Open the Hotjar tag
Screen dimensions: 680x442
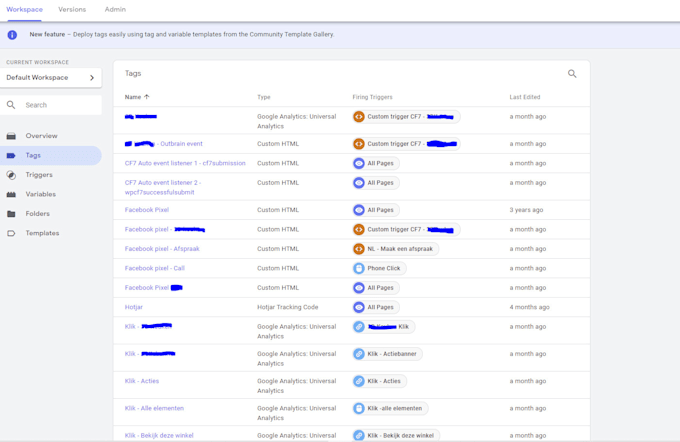135,307
